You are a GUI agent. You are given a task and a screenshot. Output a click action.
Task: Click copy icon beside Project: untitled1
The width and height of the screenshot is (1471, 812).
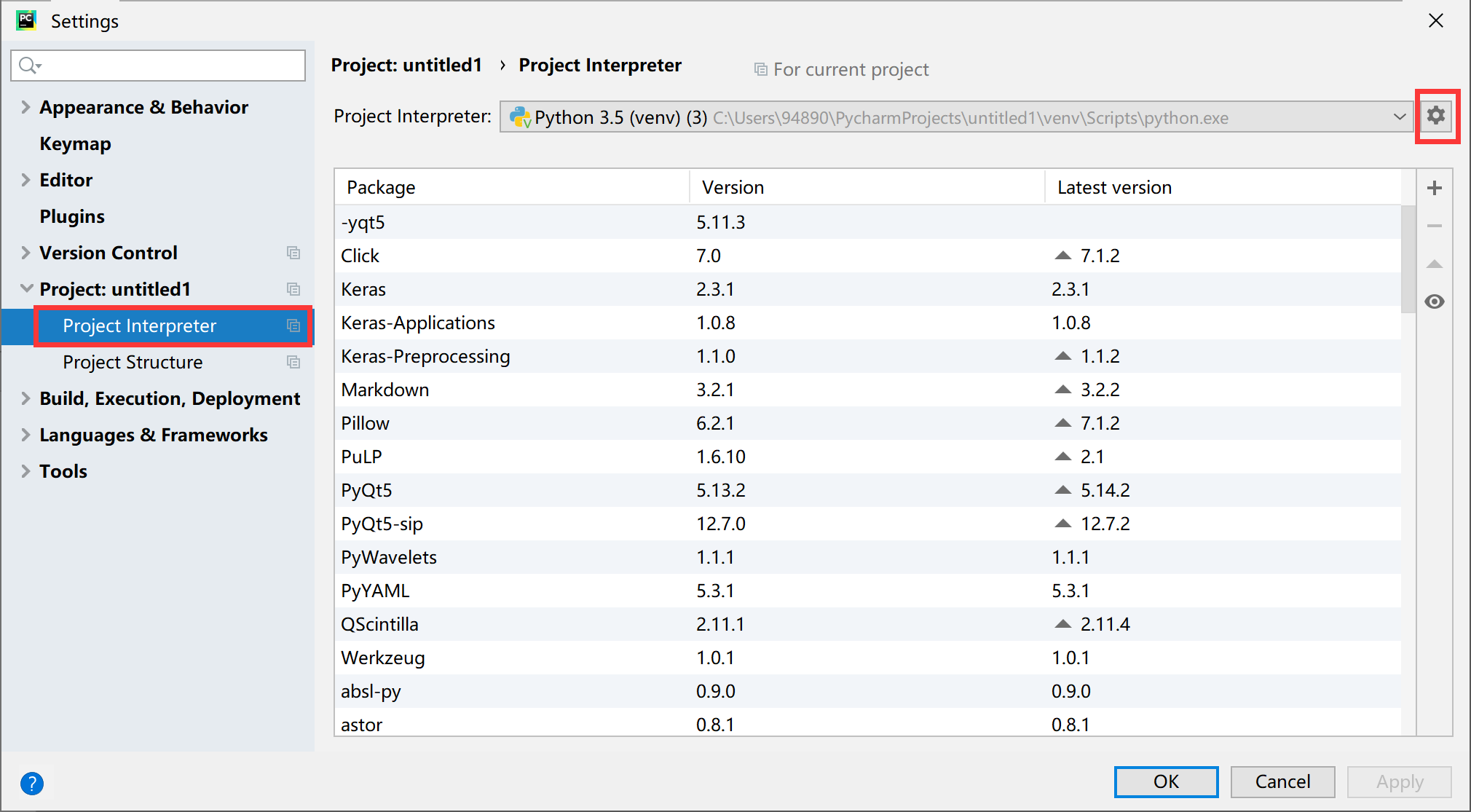(x=293, y=289)
